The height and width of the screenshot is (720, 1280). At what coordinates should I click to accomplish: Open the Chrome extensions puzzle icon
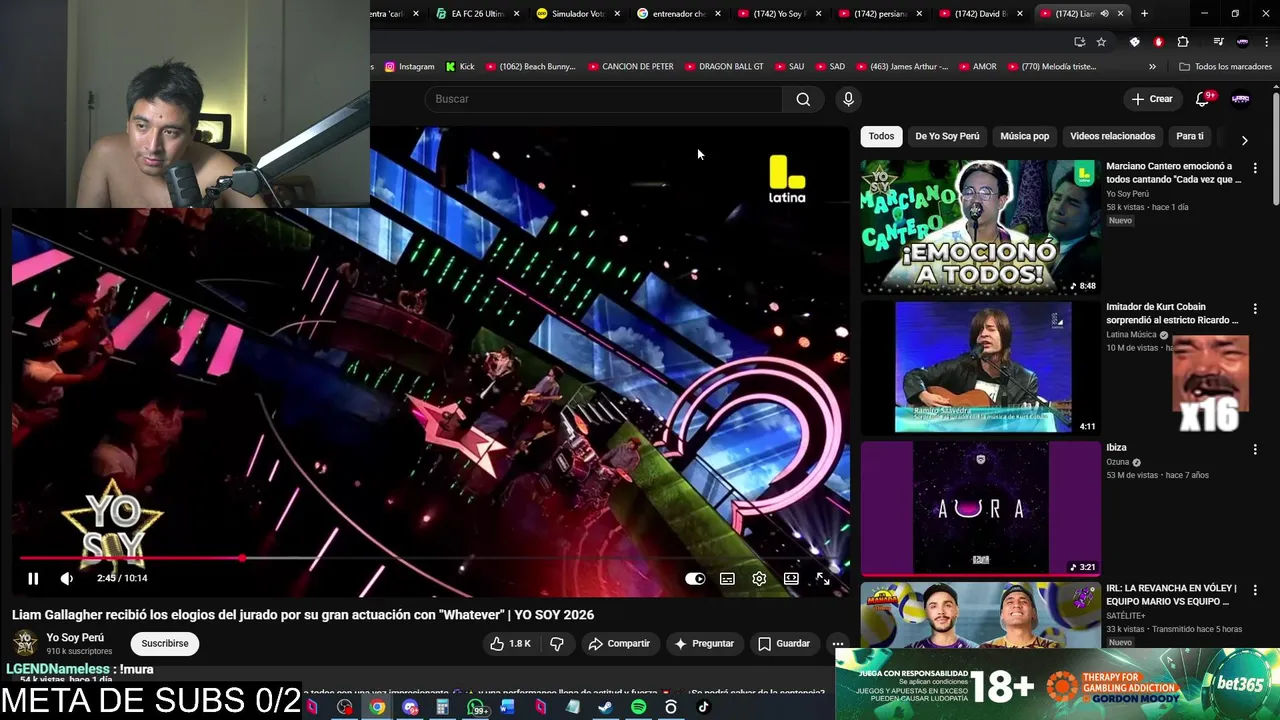coord(1183,42)
